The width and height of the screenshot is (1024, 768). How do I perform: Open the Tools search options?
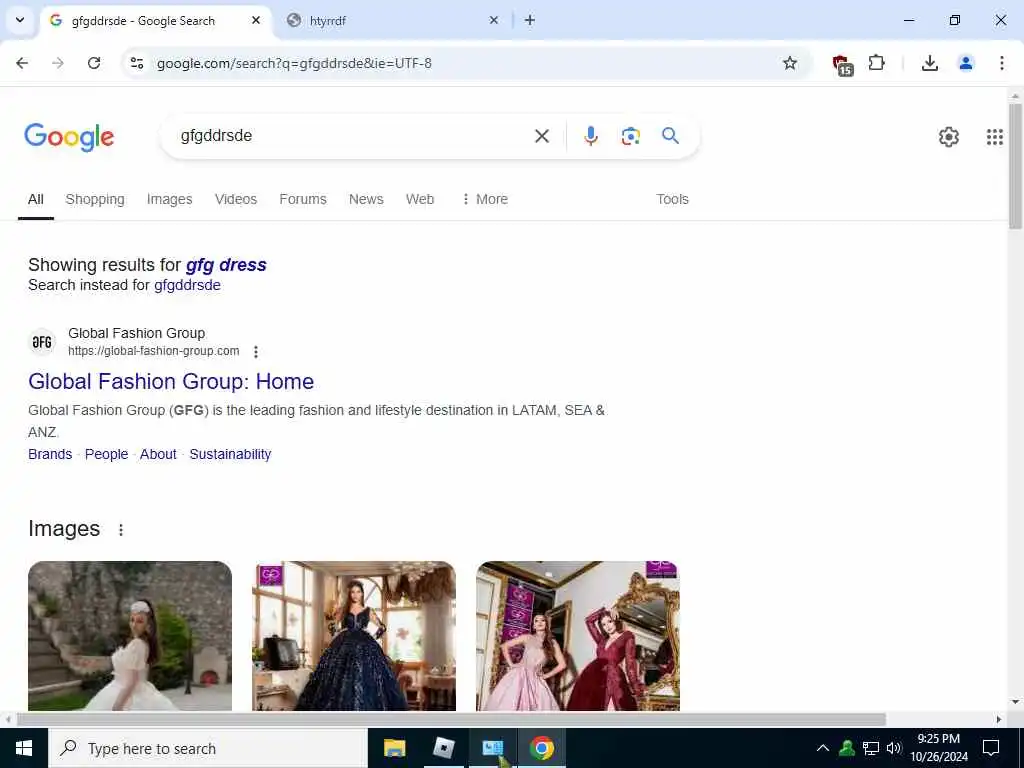pos(672,199)
